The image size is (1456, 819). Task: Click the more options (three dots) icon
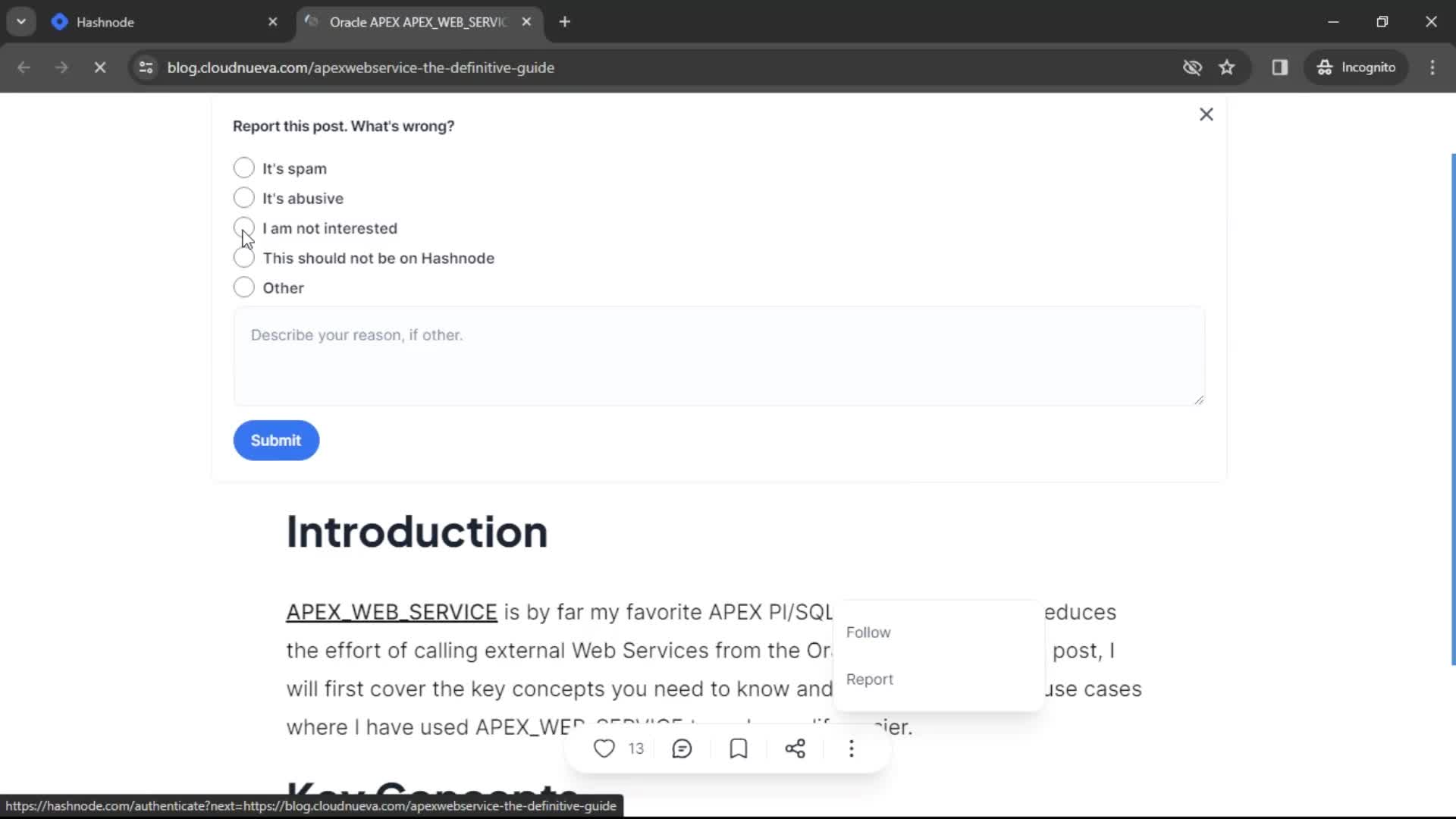point(852,748)
